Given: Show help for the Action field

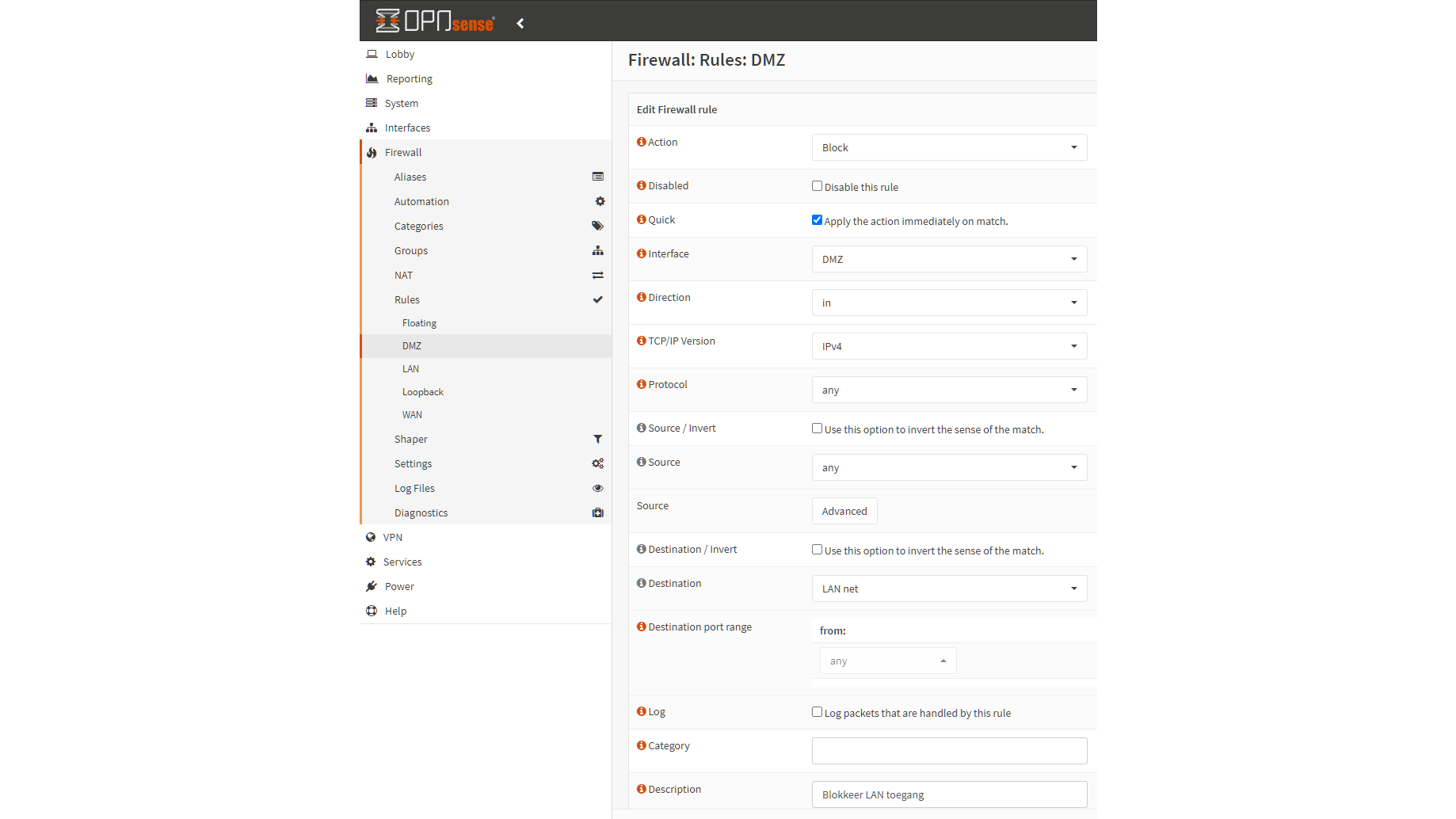Looking at the screenshot, I should tap(642, 142).
